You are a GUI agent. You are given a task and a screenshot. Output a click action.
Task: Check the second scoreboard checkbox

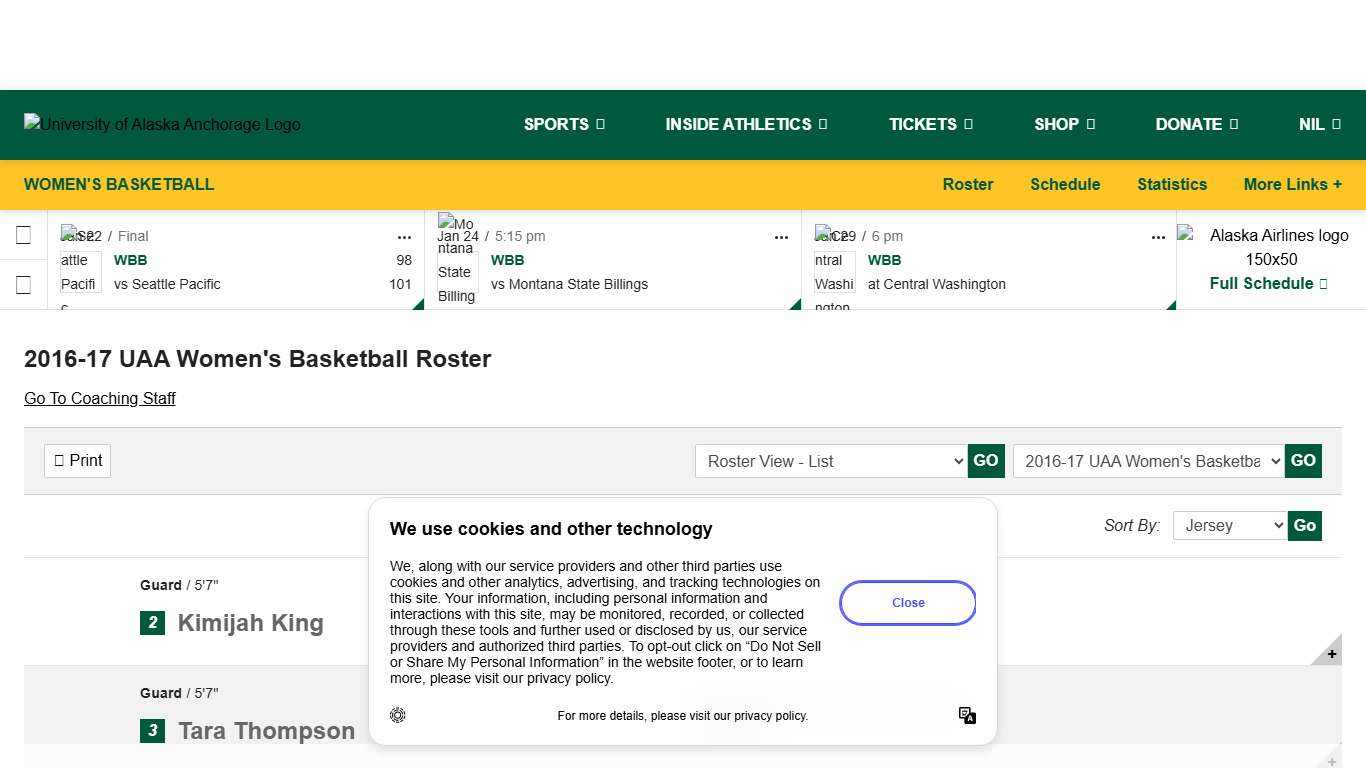[24, 285]
